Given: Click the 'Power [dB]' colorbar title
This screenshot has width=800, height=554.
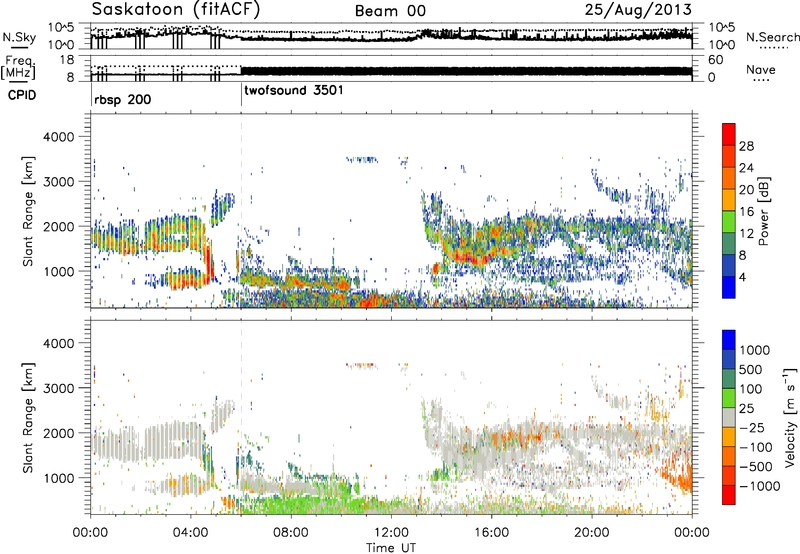Looking at the screenshot, I should click(x=764, y=211).
